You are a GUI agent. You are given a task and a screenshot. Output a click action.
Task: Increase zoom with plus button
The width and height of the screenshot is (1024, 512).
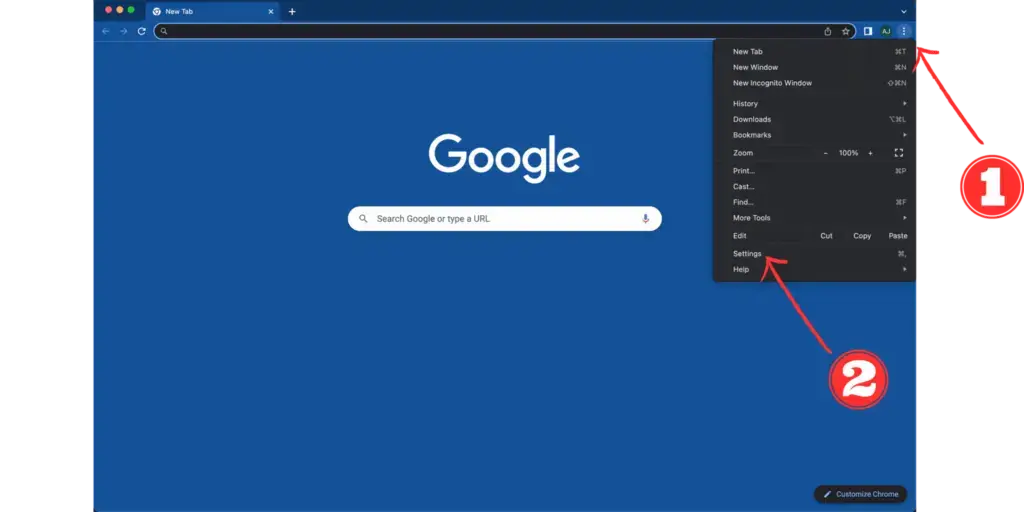(870, 153)
